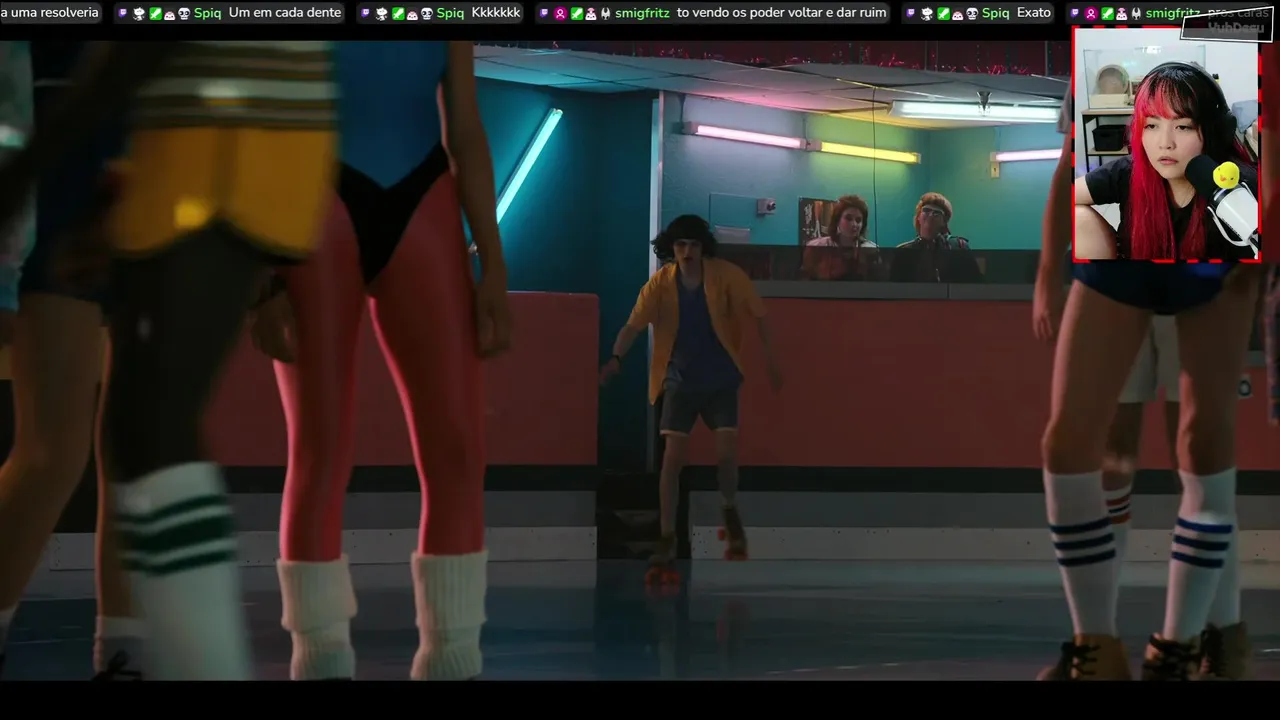1280x720 pixels.
Task: Click the streamer webcam overlay
Action: click(1167, 144)
